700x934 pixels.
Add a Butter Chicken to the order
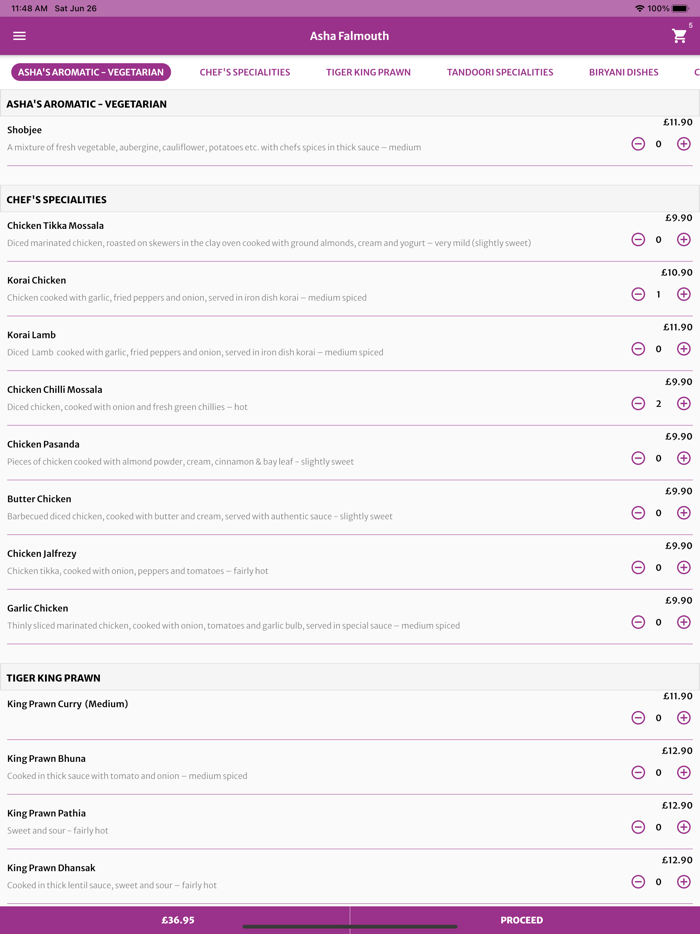click(684, 513)
